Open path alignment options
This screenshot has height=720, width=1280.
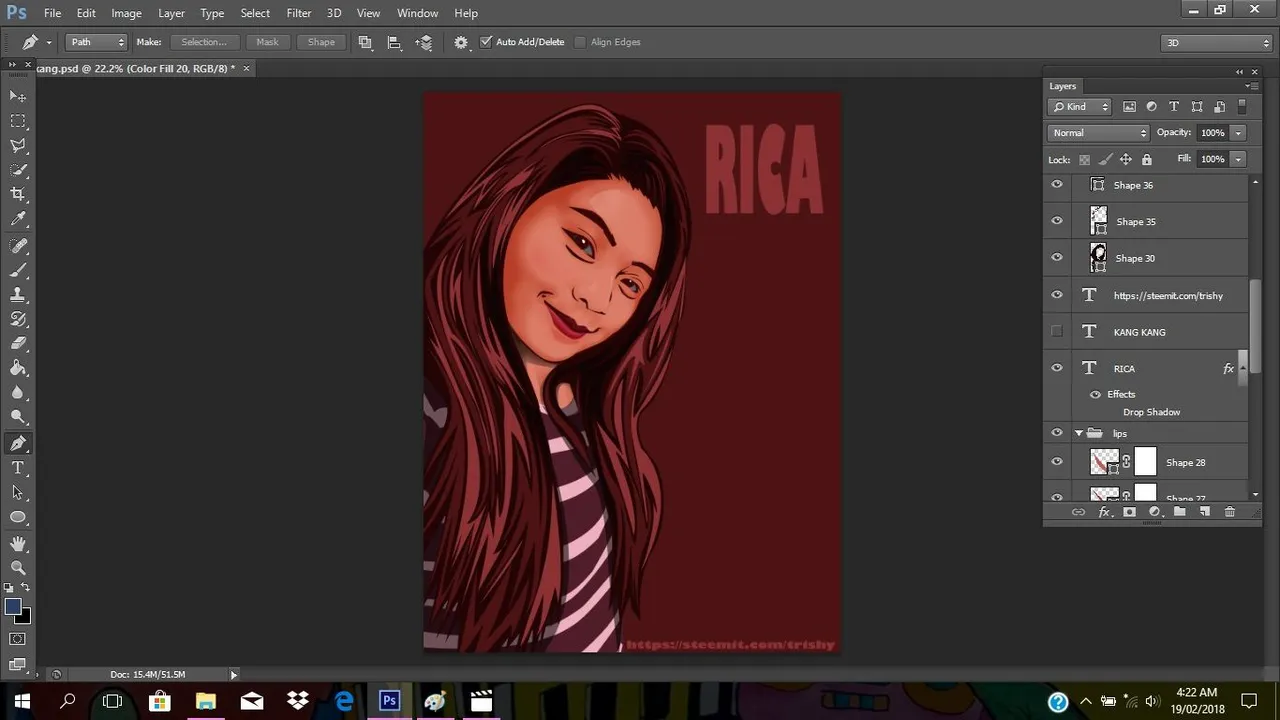(394, 42)
